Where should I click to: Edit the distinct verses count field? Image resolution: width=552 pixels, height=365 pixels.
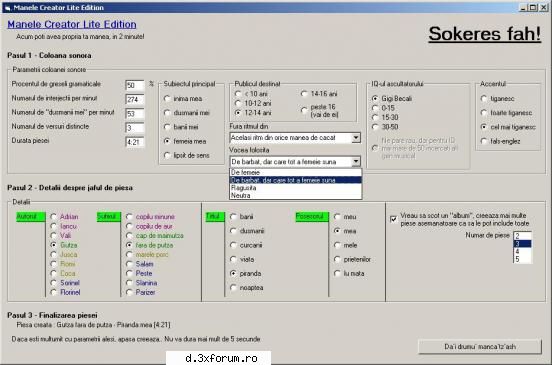click(135, 127)
